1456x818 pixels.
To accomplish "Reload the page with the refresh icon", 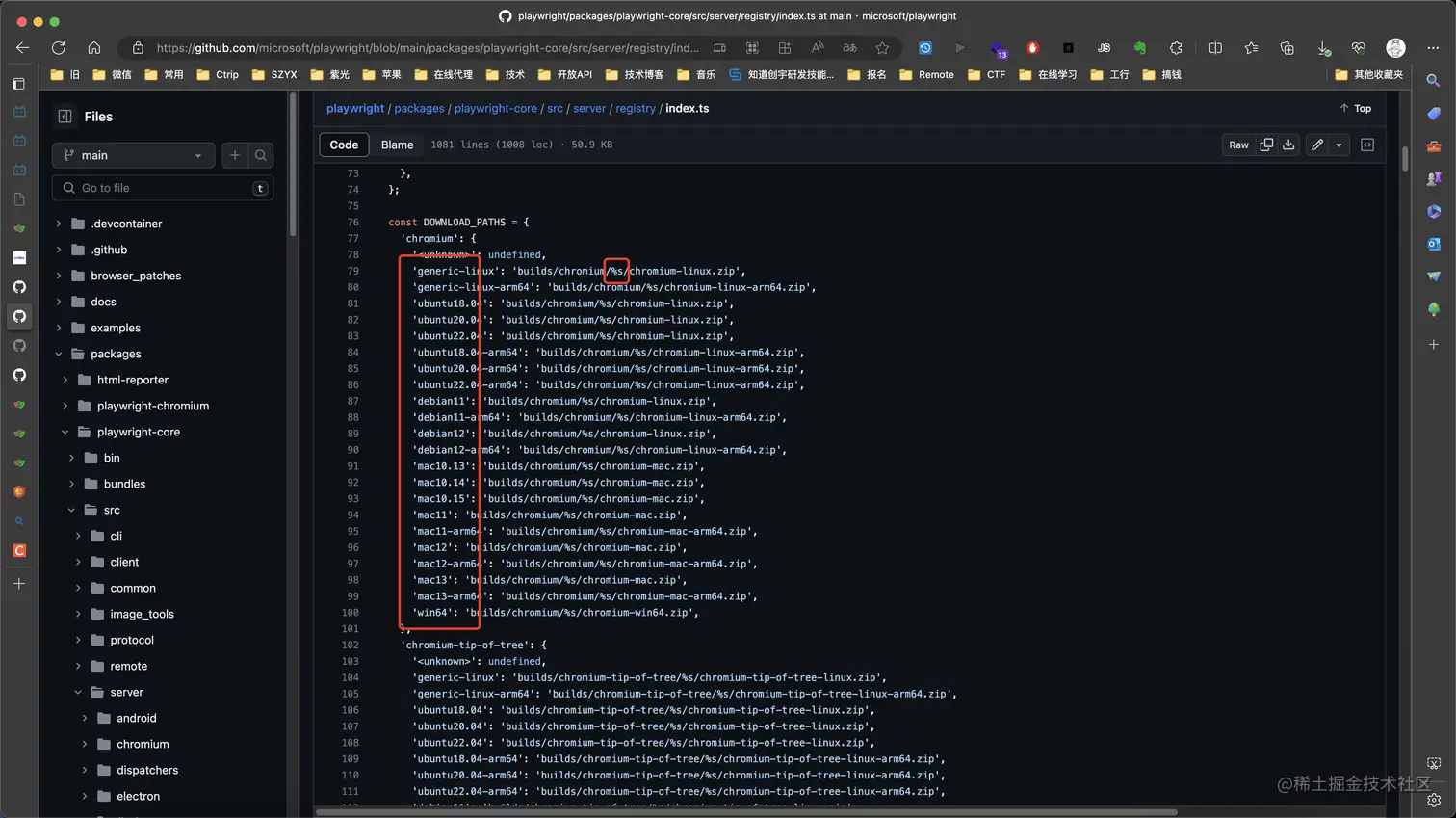I will click(x=59, y=47).
